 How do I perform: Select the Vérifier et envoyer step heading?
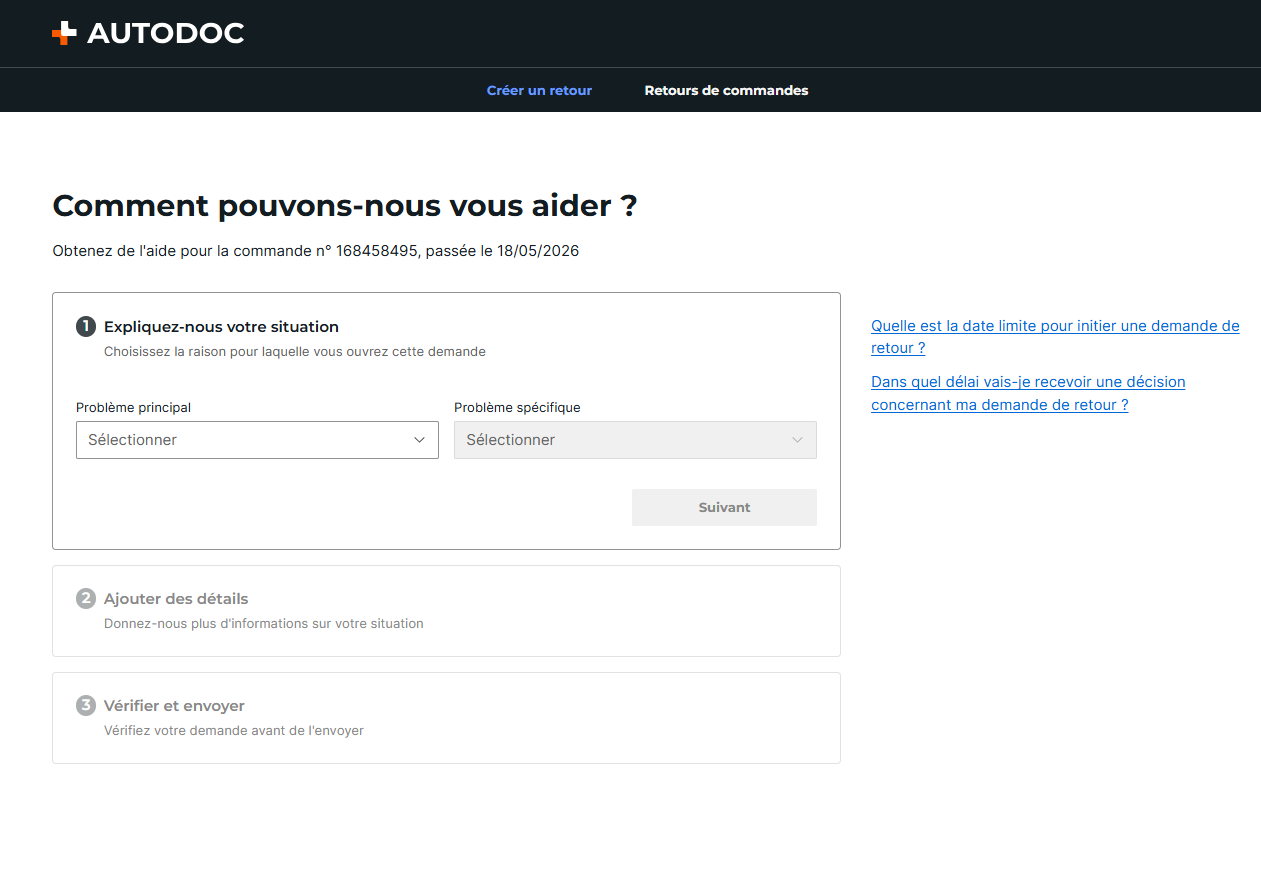tap(174, 706)
